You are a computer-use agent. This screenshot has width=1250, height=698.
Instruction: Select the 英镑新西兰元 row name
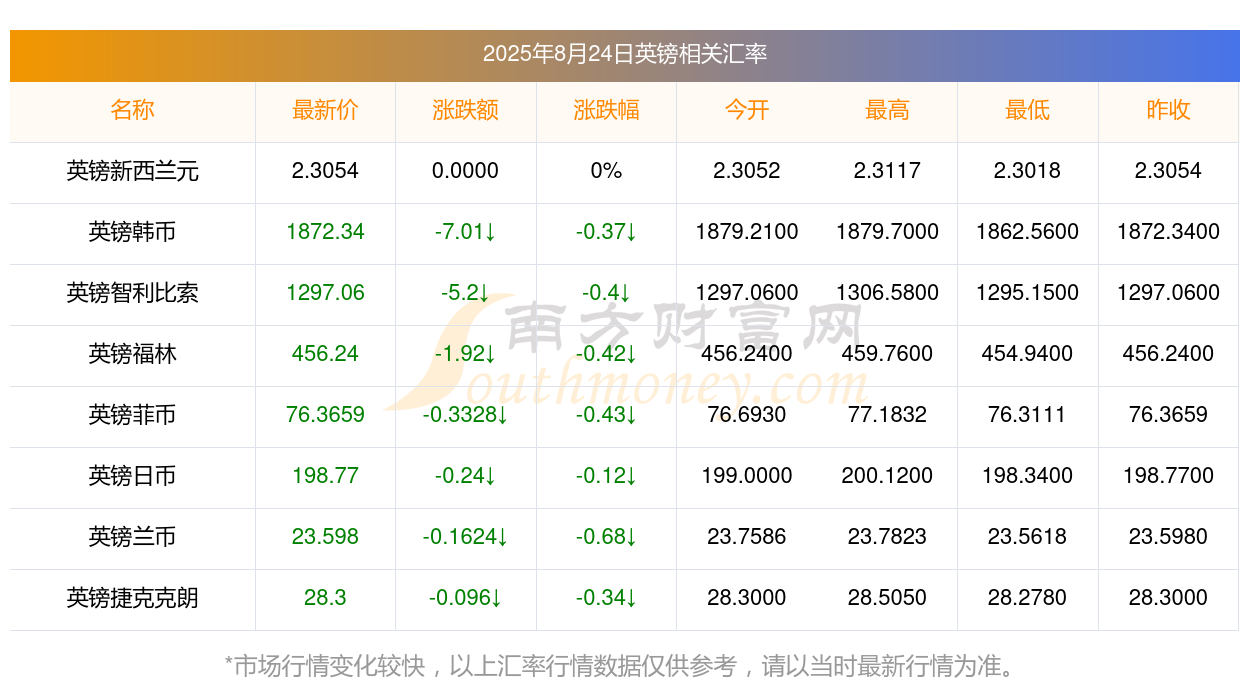pyautogui.click(x=133, y=171)
